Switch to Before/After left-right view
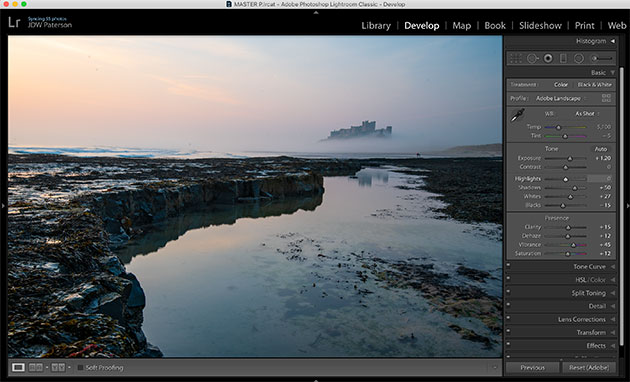 tap(35, 367)
